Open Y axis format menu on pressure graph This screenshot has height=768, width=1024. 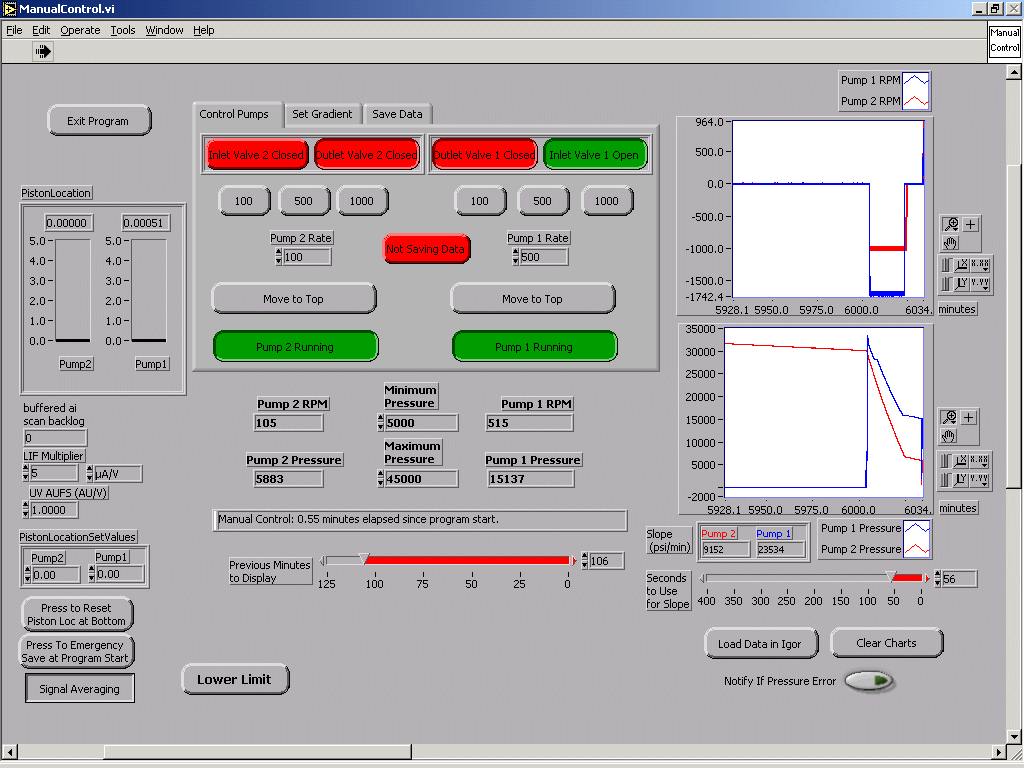pyautogui.click(x=979, y=480)
